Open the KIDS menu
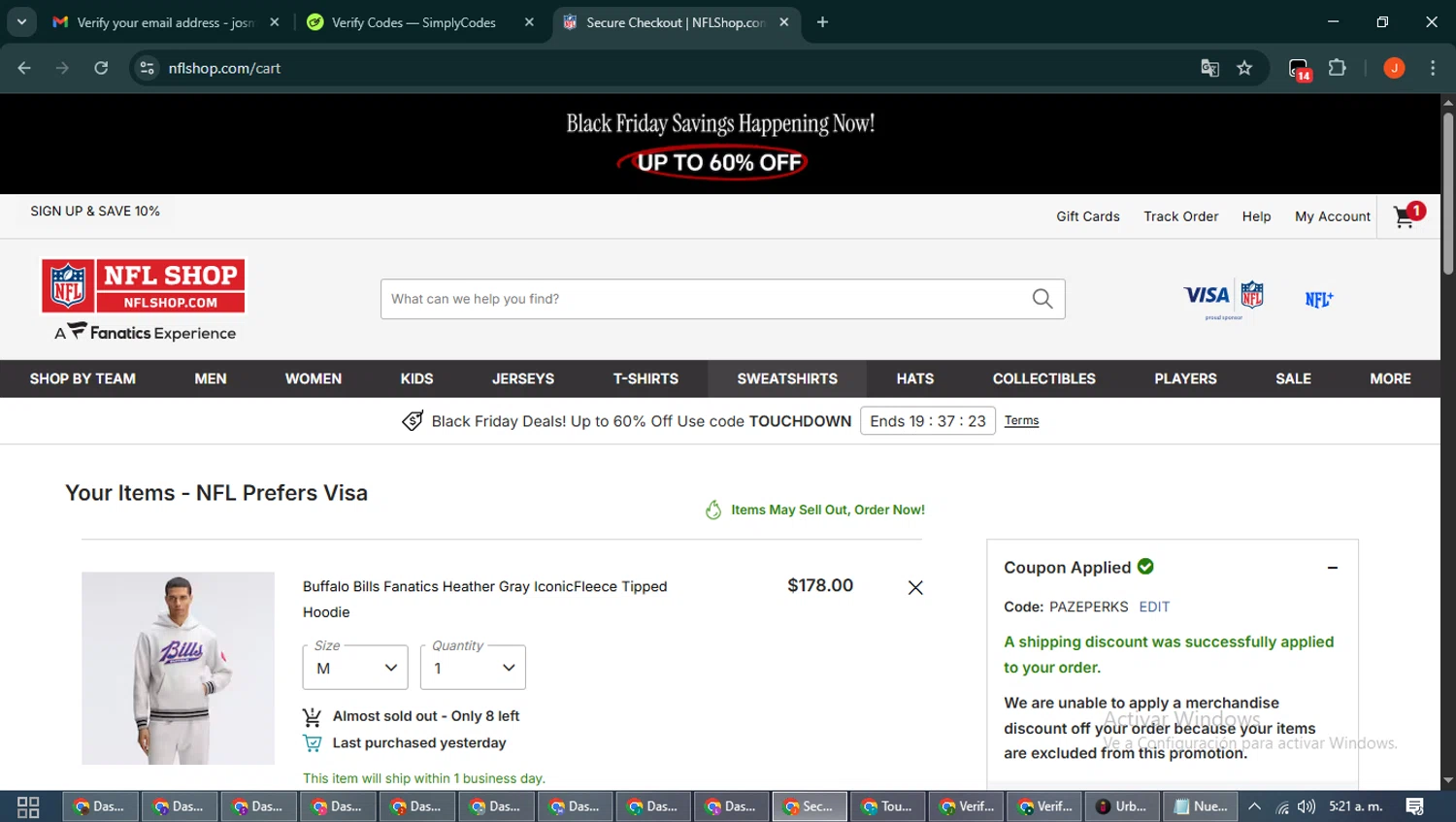Screen dimensions: 1456x822 point(417,378)
